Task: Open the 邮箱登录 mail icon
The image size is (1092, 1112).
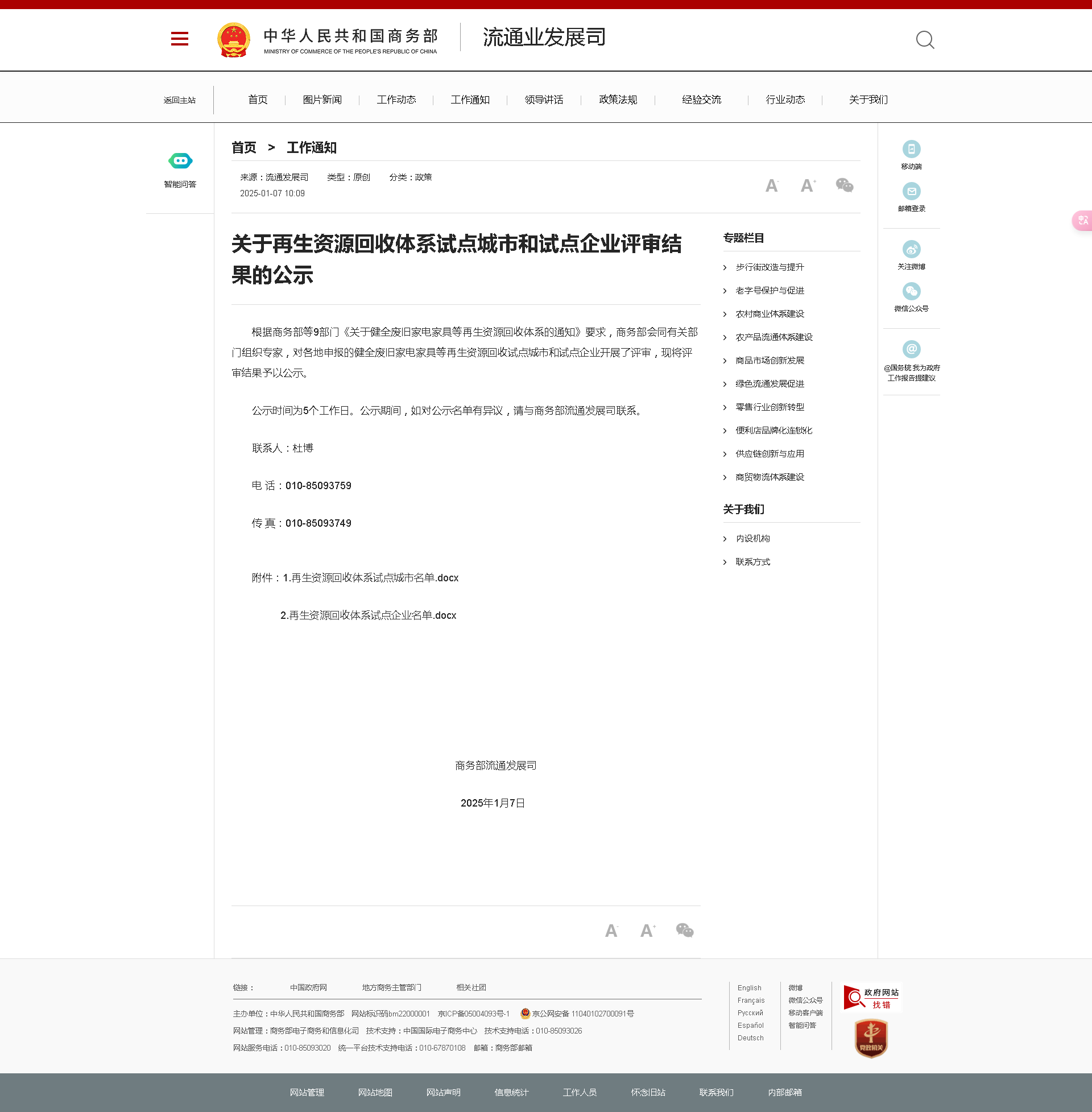Action: [x=911, y=191]
